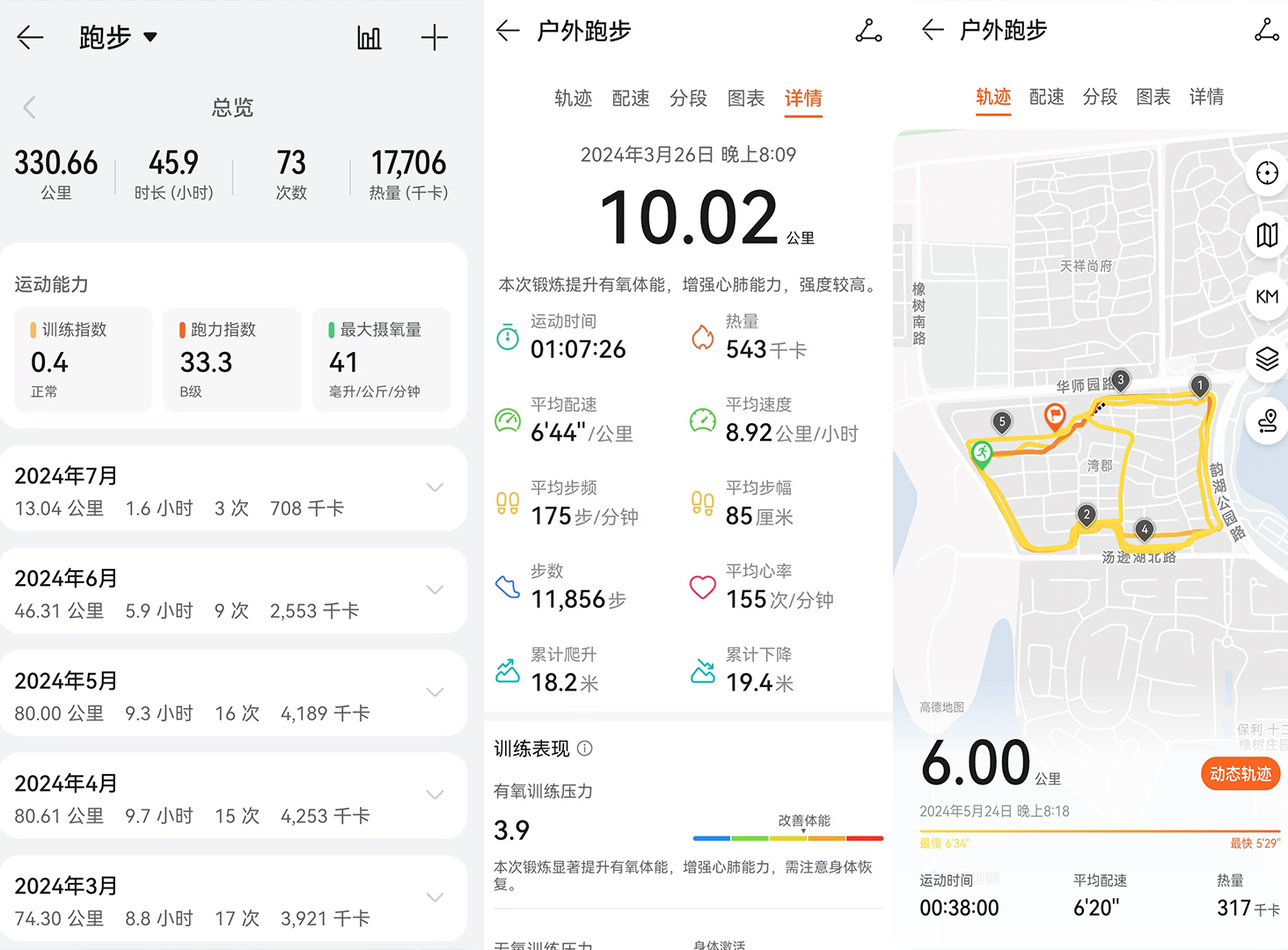Expand the 2024年5月 monthly record

coord(435,692)
